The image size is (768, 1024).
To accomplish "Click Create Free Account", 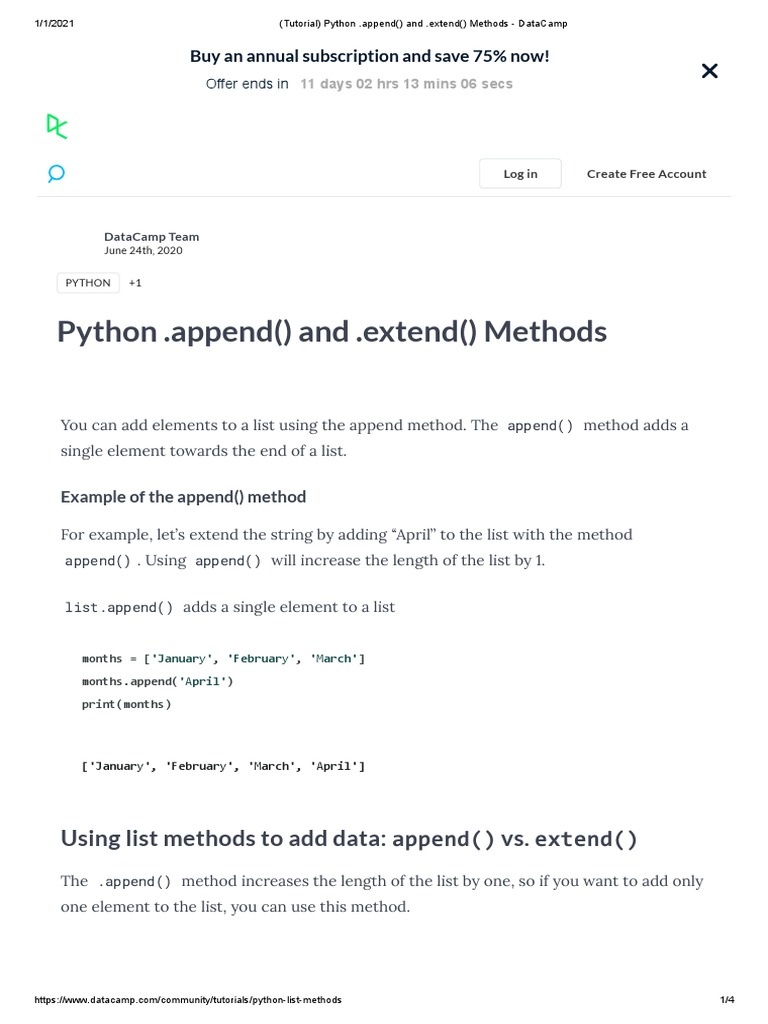I will (646, 174).
